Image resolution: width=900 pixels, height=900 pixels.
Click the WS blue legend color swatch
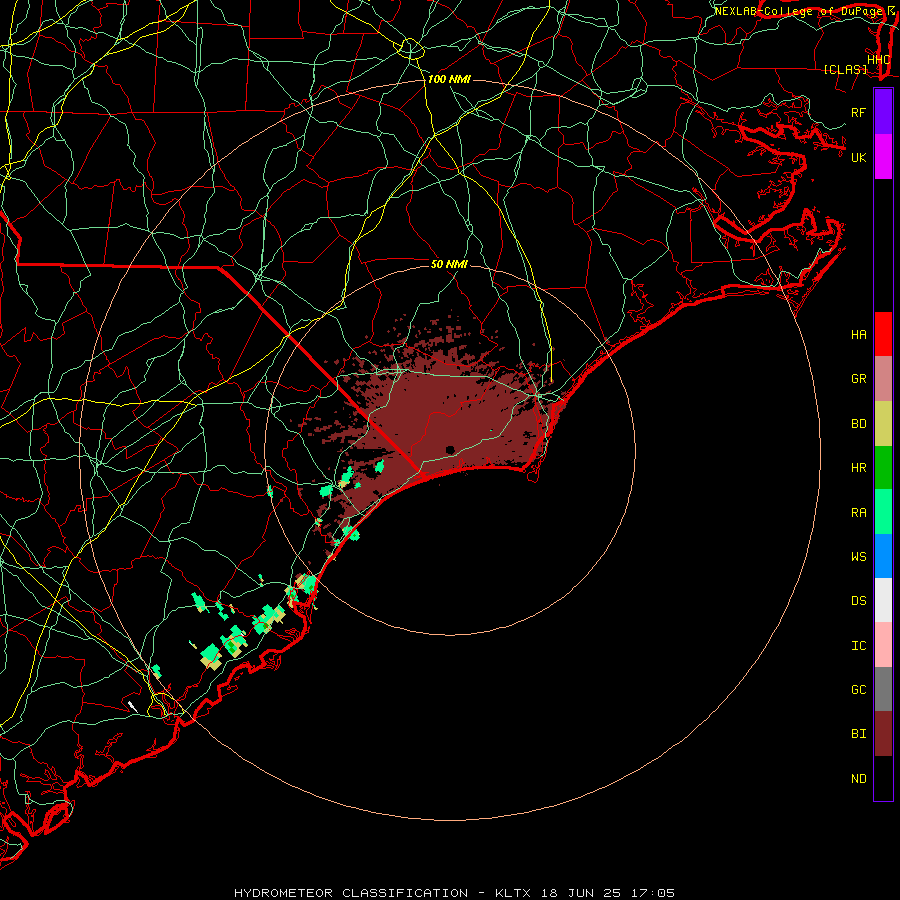[883, 556]
